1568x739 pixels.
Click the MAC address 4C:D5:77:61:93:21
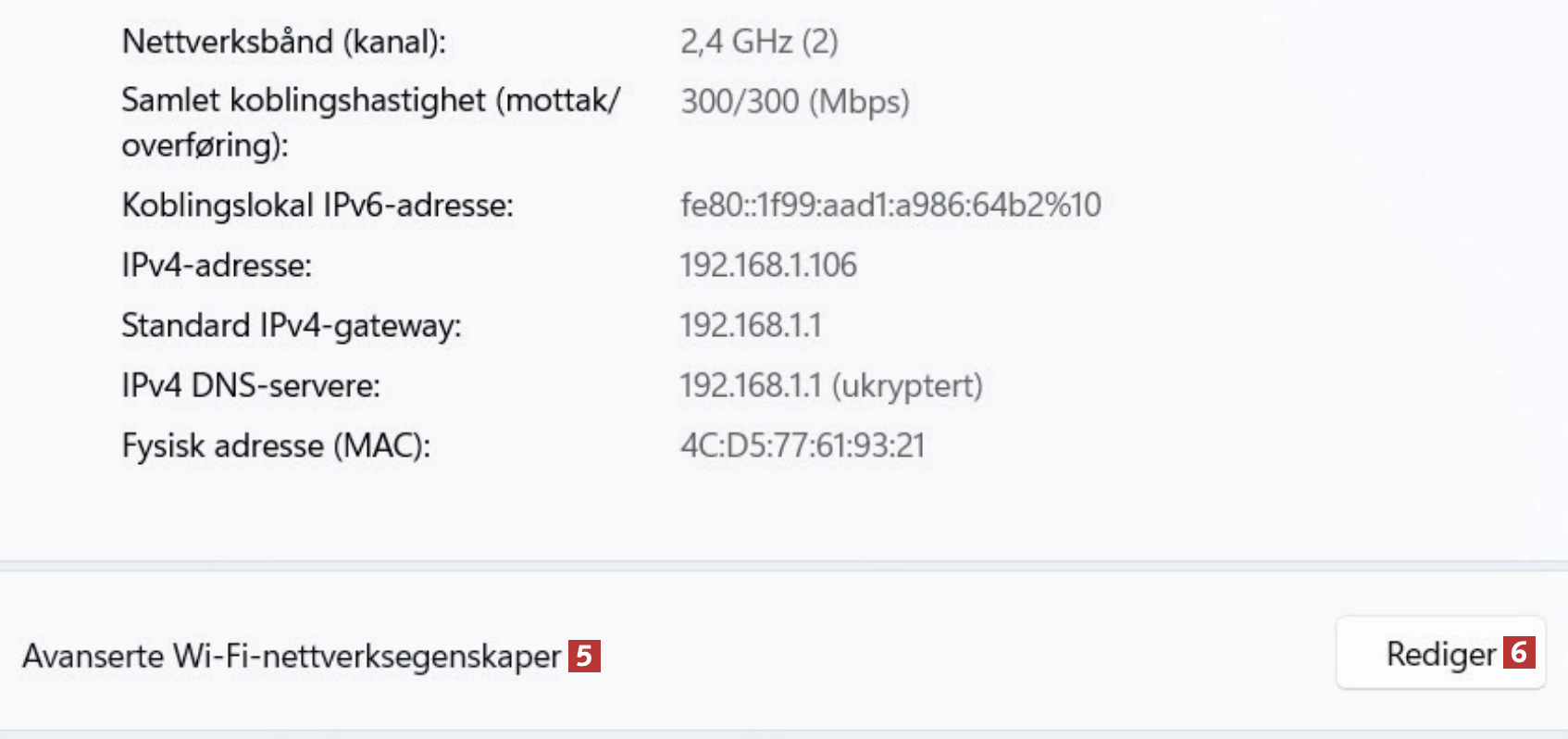coord(802,445)
